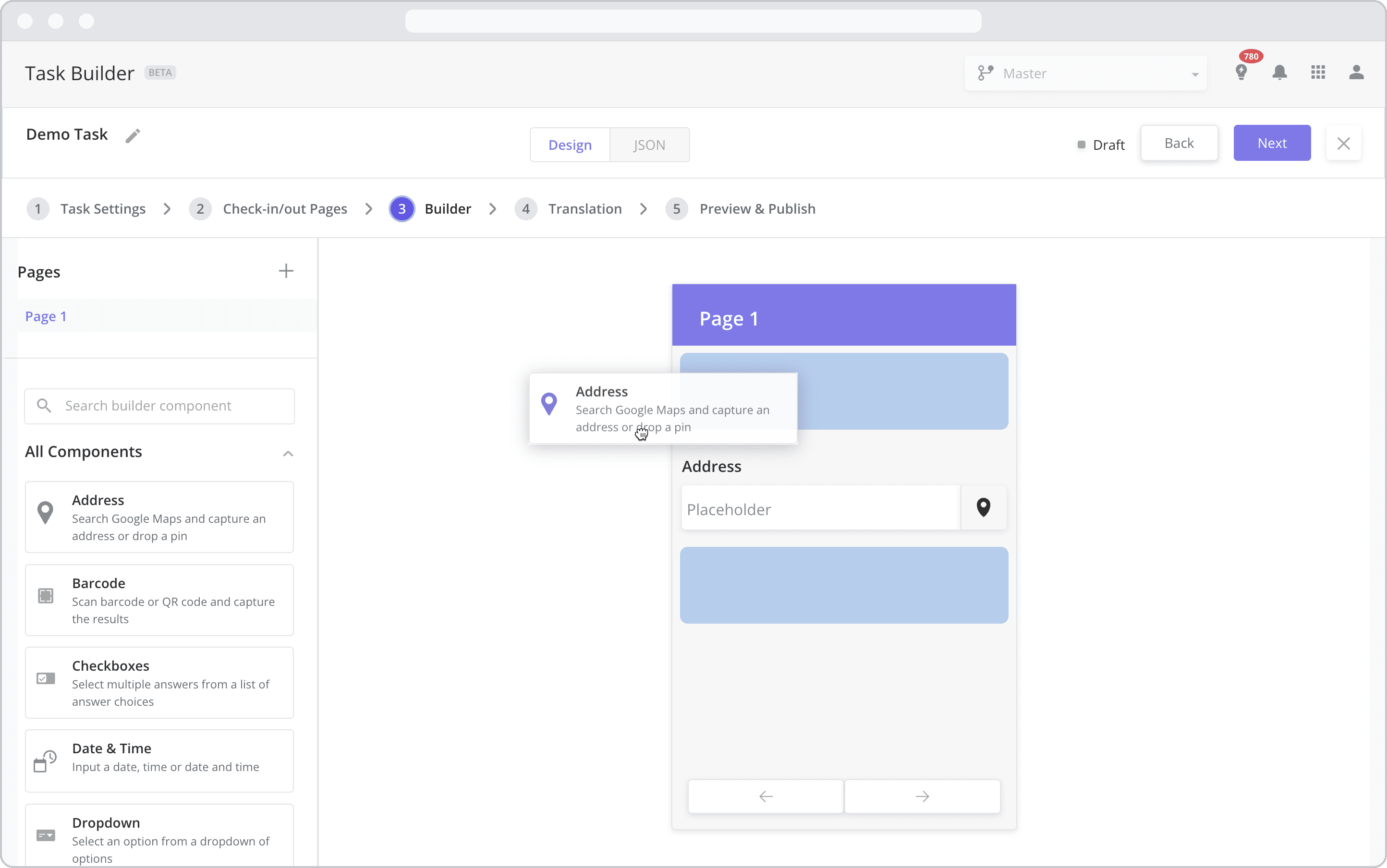Click the Next button

pyautogui.click(x=1272, y=143)
